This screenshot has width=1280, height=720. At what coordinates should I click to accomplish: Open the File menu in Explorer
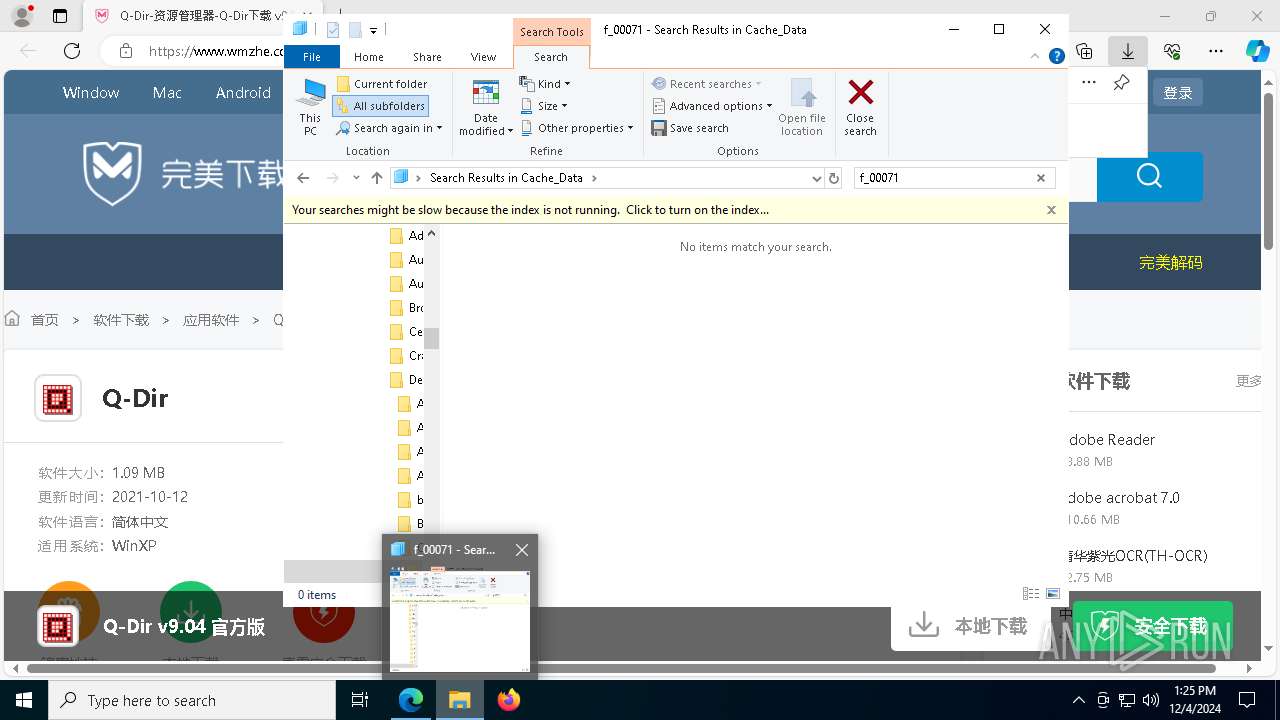pos(312,57)
